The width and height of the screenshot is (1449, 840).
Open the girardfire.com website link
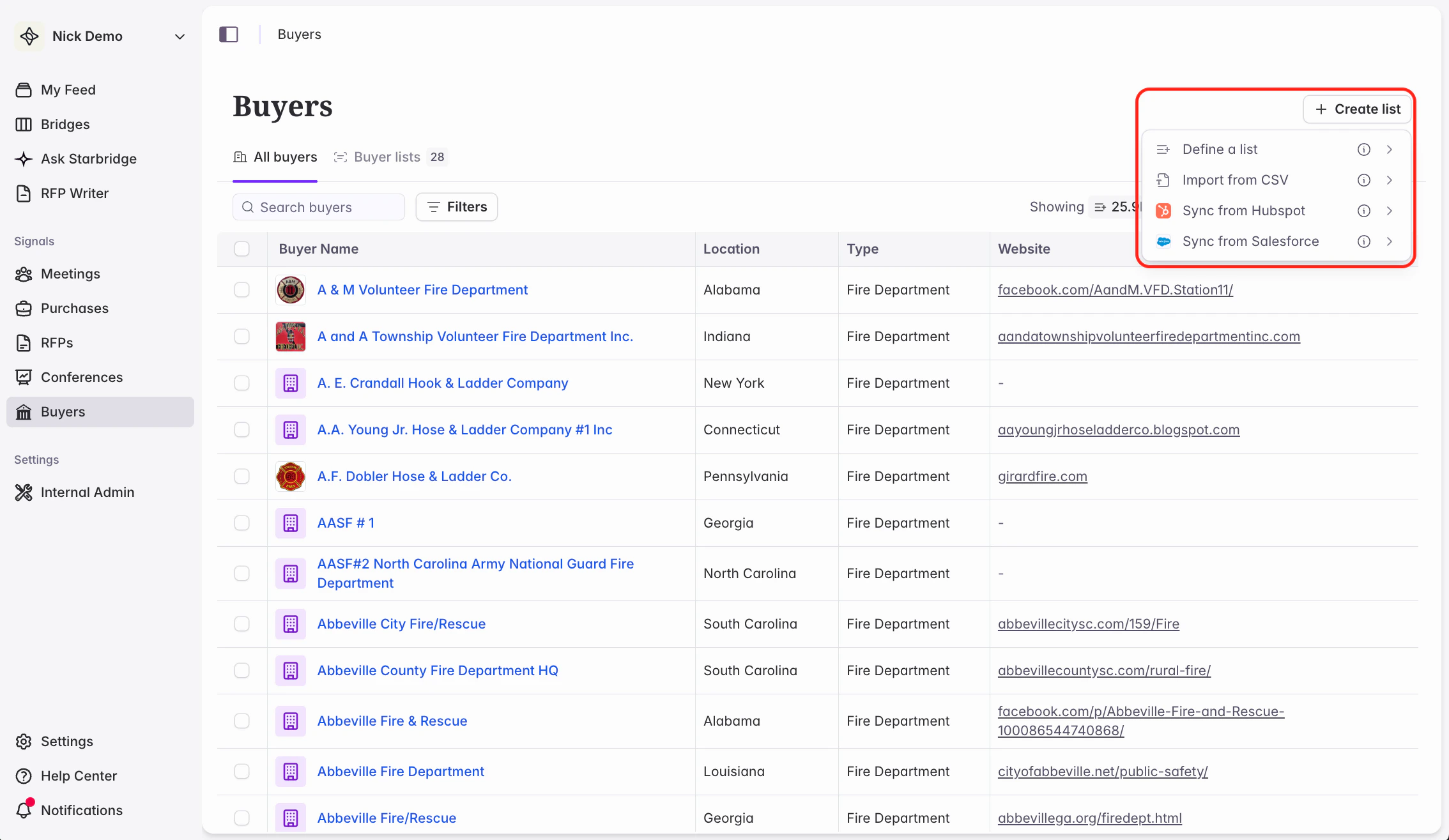pyautogui.click(x=1042, y=477)
